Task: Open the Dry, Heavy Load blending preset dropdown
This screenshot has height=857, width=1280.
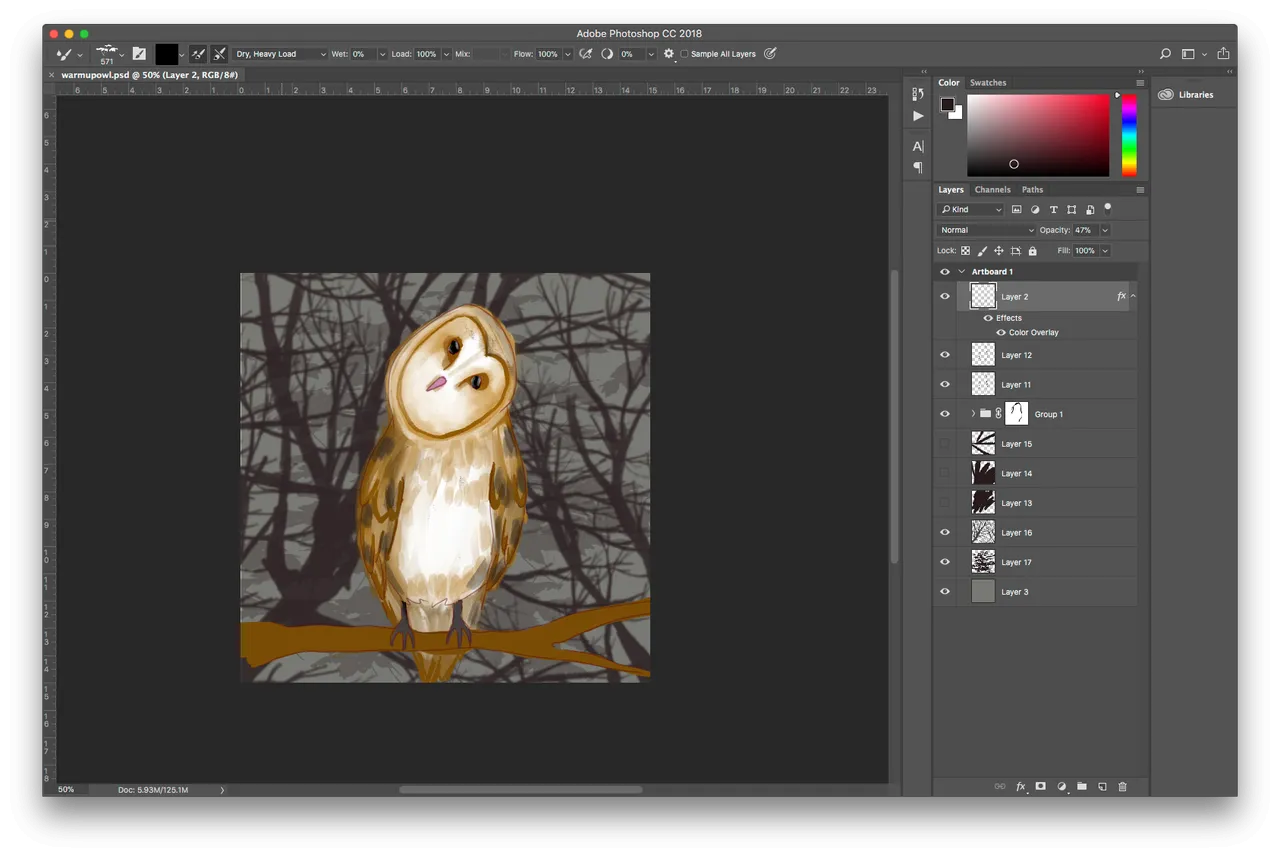Action: pos(281,54)
